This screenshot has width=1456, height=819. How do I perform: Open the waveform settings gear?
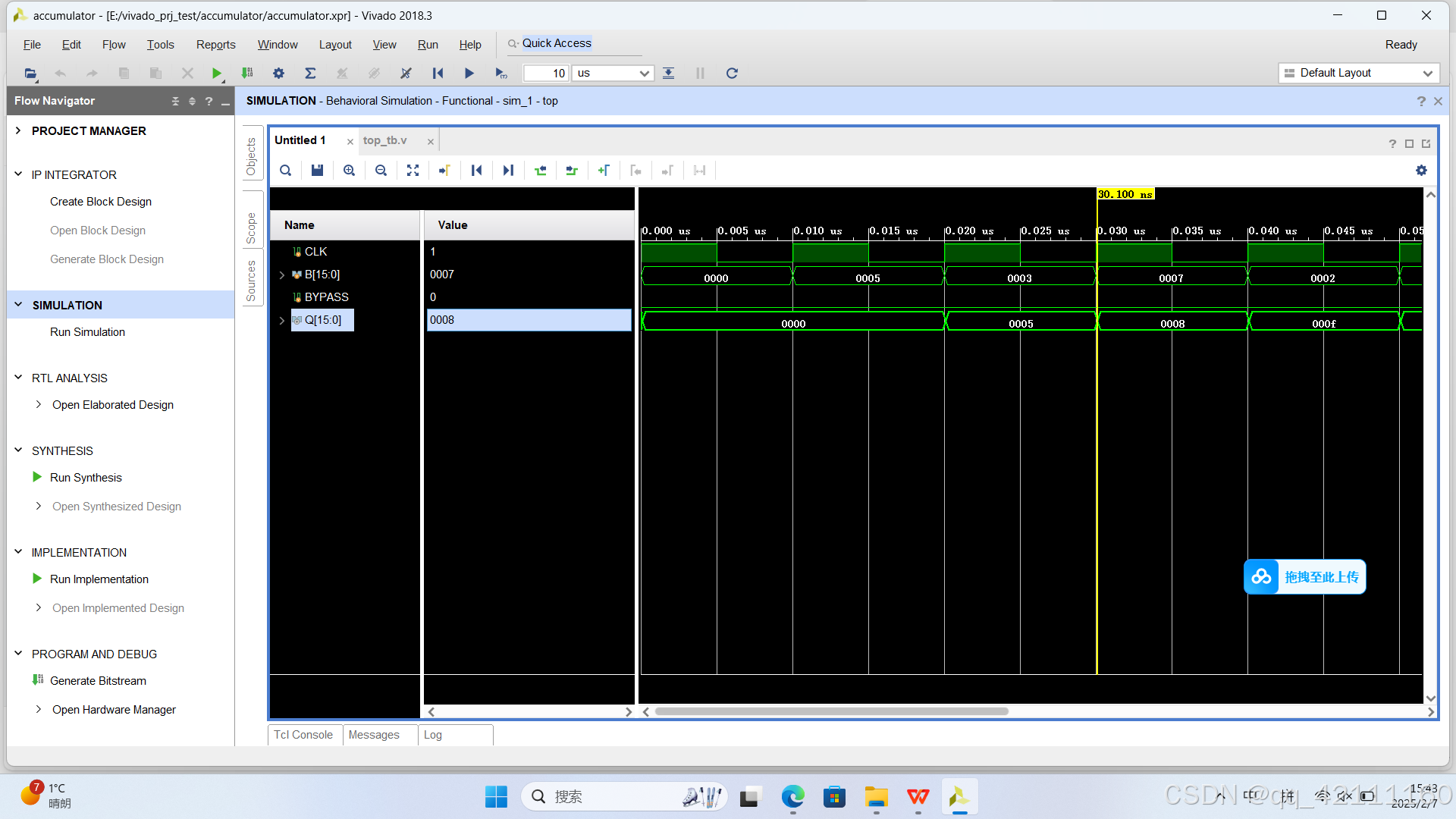click(1421, 170)
